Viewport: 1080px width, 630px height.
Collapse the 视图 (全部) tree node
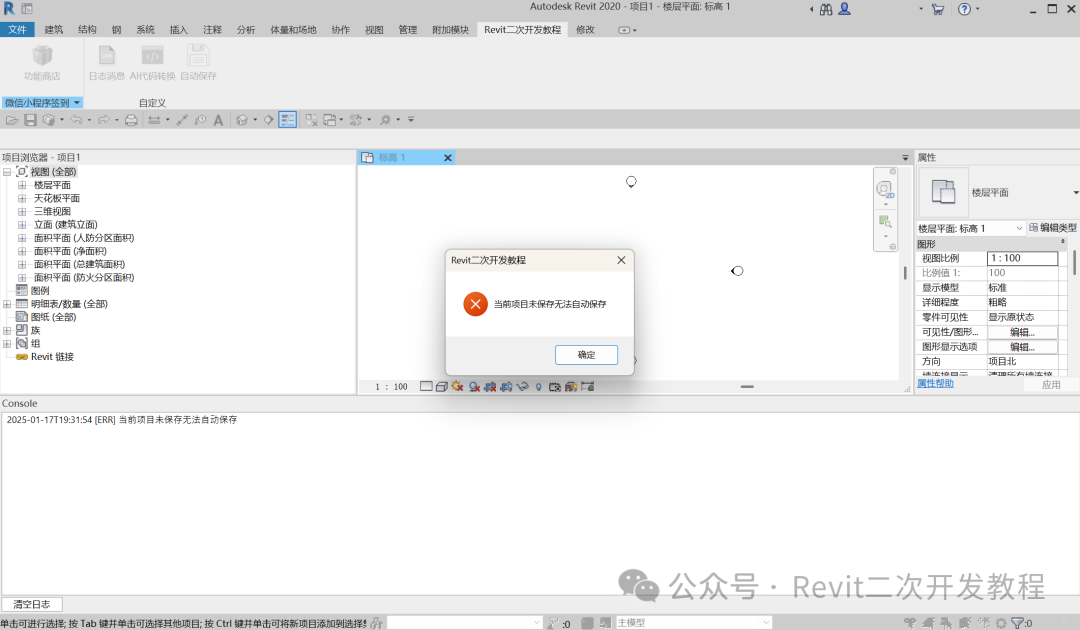click(7, 172)
